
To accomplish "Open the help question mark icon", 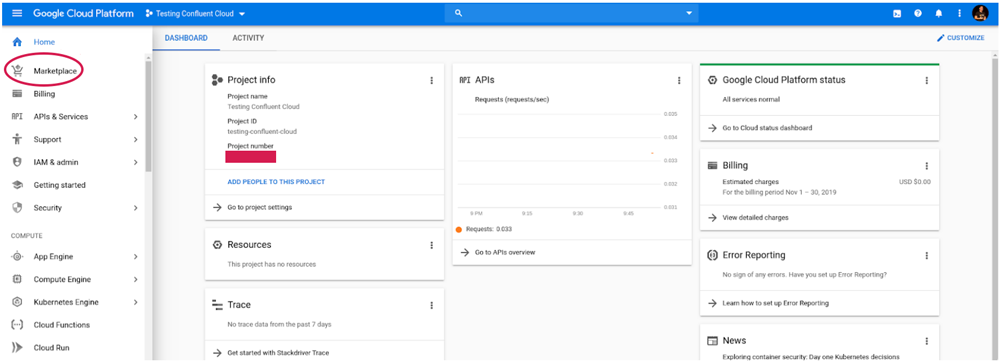I will pyautogui.click(x=918, y=13).
